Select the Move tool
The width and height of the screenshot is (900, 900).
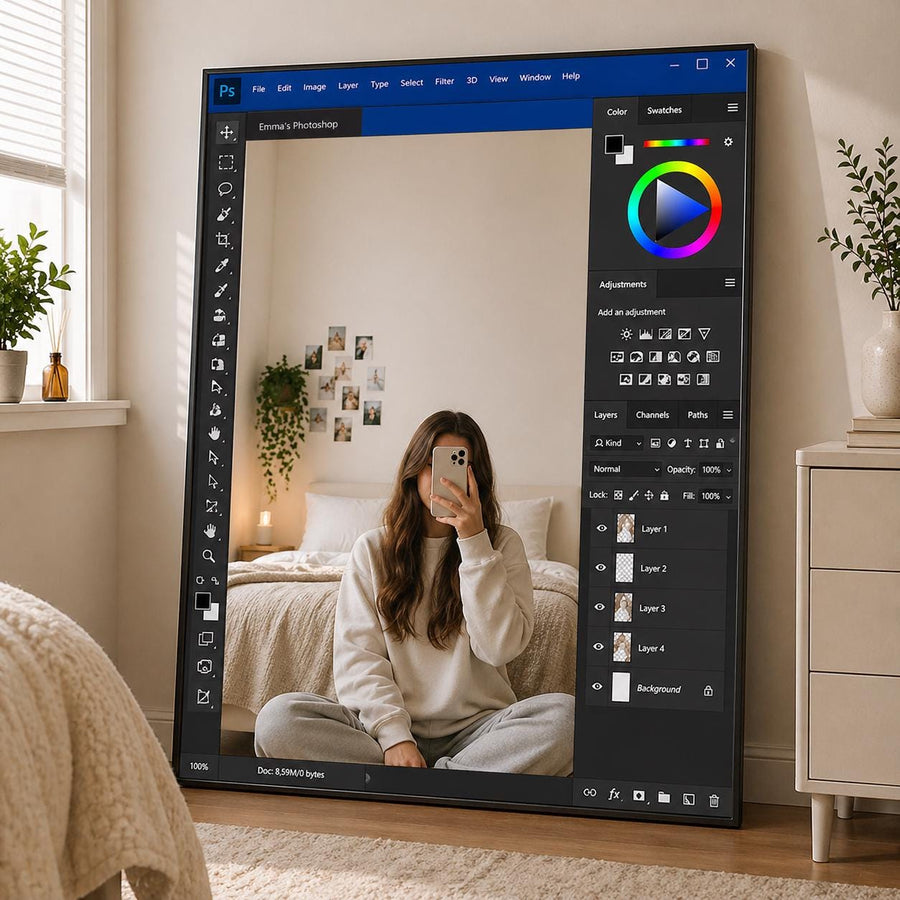[x=227, y=133]
